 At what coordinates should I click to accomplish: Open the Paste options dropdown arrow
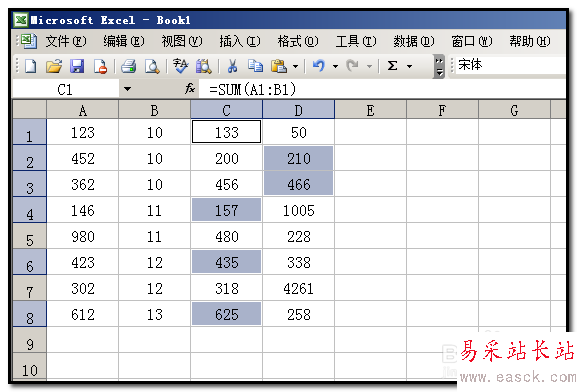[295, 67]
